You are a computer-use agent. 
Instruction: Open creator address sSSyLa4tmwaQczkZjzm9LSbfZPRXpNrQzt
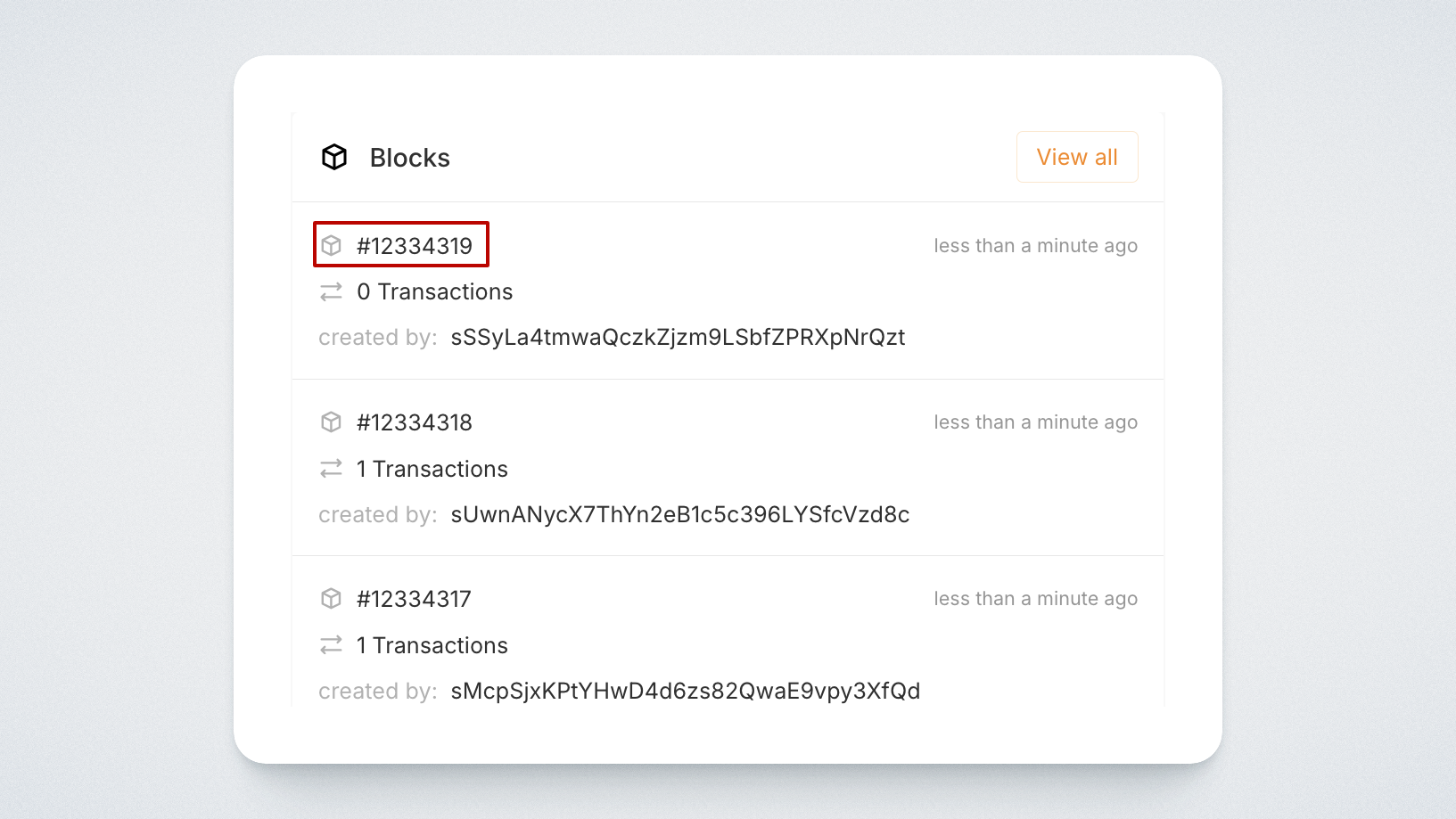point(678,338)
